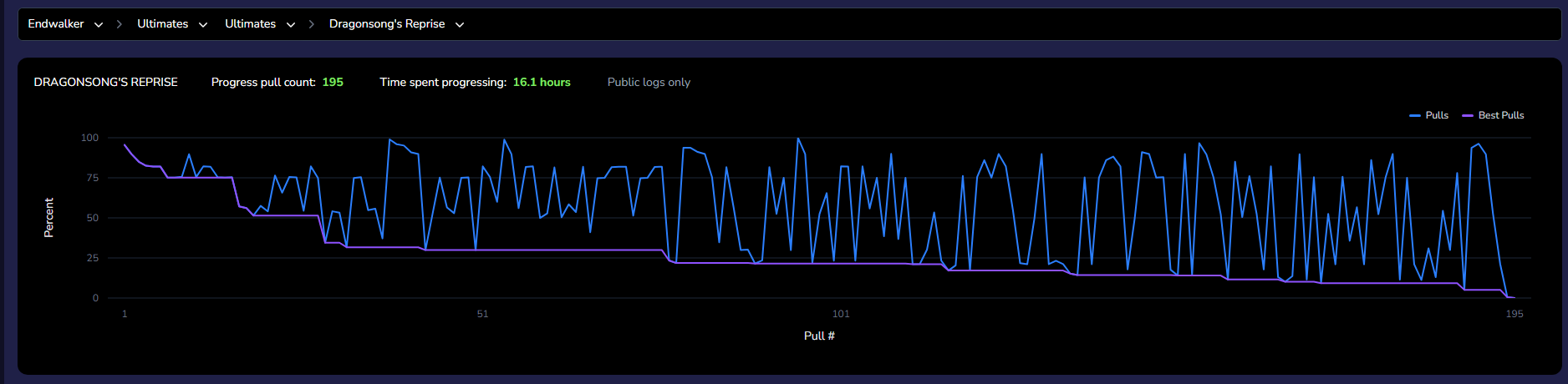Image resolution: width=1568 pixels, height=384 pixels.
Task: Click the Percent axis label
Action: click(48, 218)
